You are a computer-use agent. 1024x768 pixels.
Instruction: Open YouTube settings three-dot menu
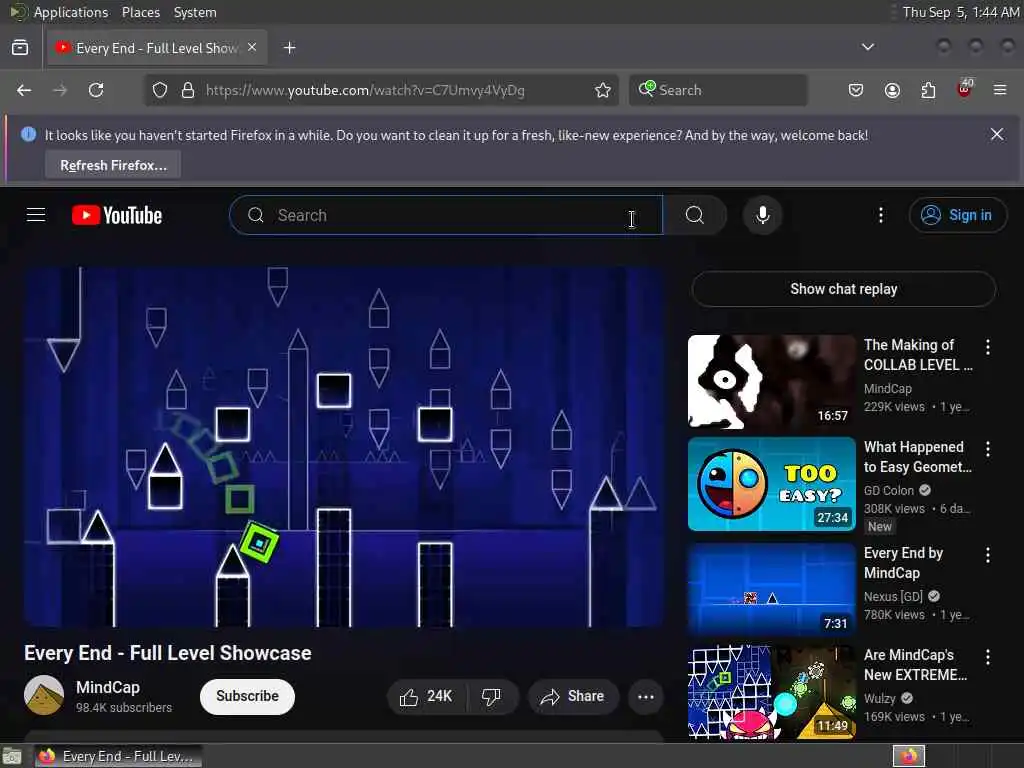point(880,215)
